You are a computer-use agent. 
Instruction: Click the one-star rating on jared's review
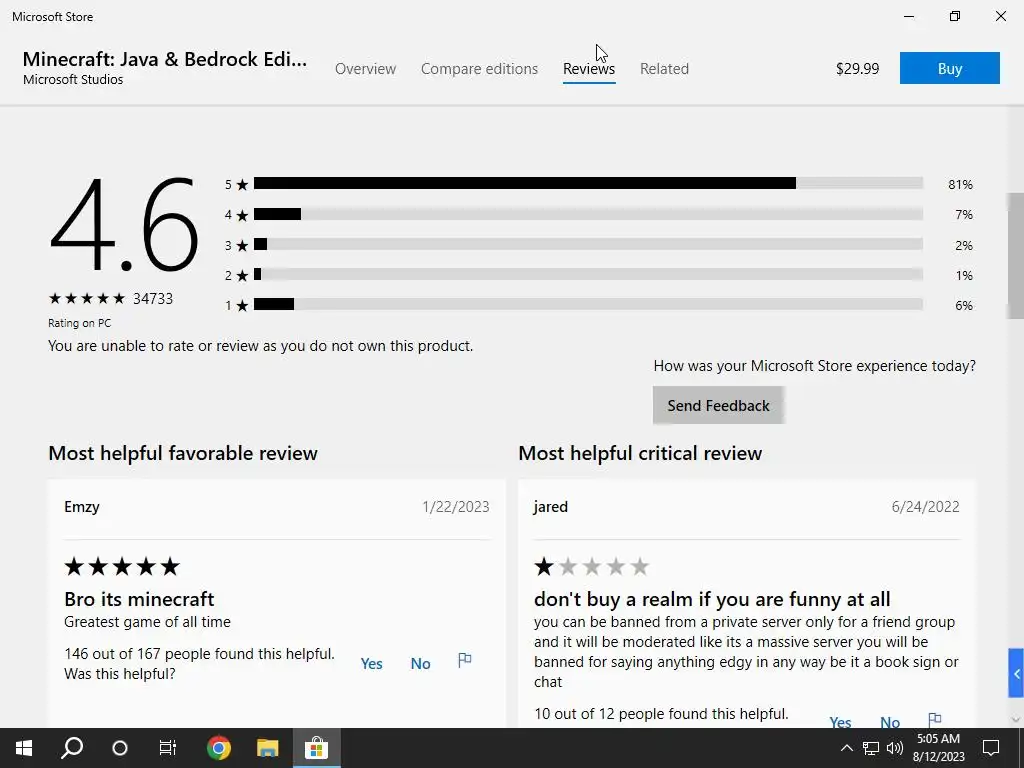pyautogui.click(x=591, y=566)
